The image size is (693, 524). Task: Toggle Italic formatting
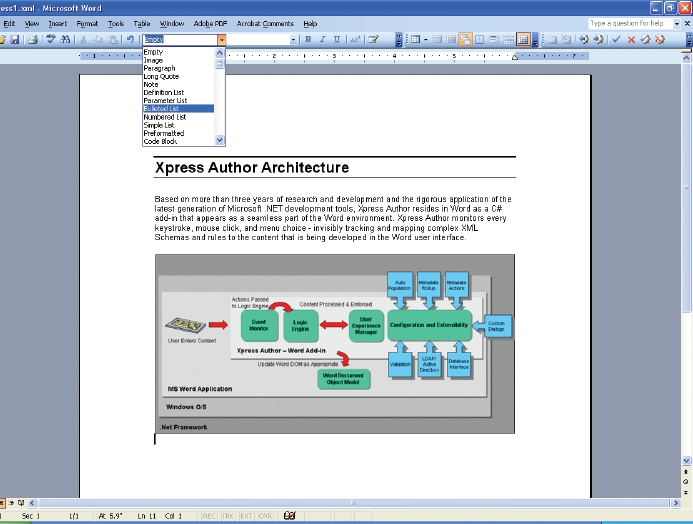[x=322, y=40]
